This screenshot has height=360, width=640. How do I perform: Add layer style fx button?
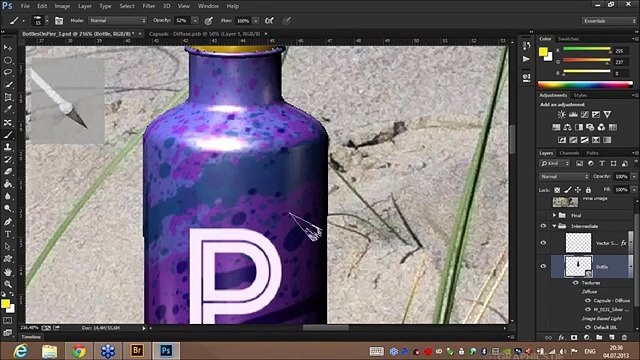pyautogui.click(x=562, y=338)
